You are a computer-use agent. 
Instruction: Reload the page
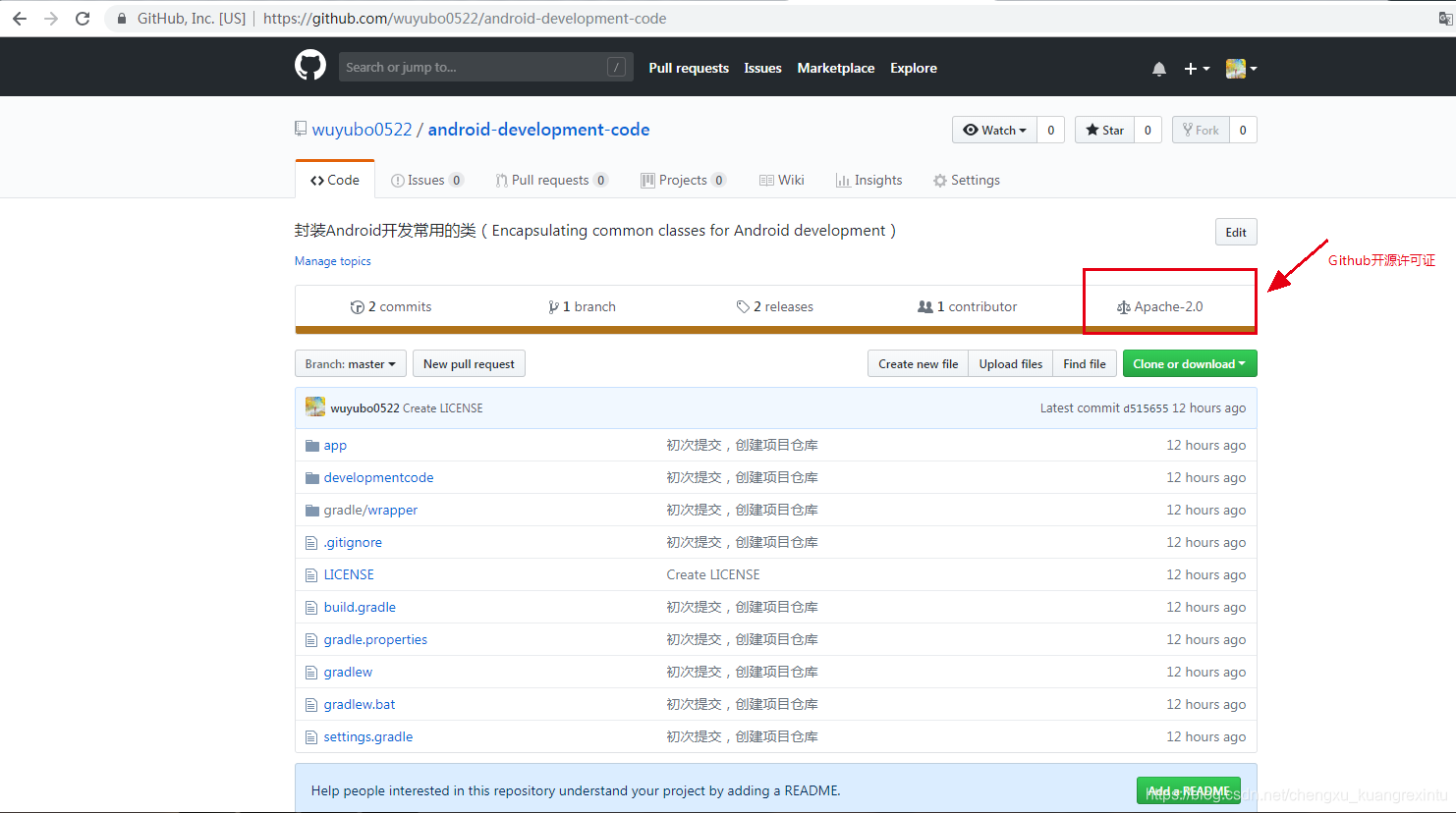(83, 19)
